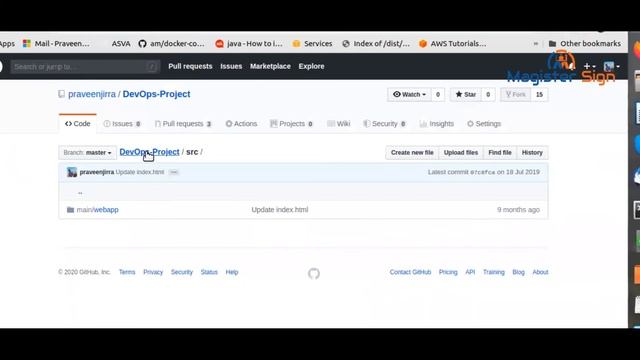The height and width of the screenshot is (360, 640).
Task: Go to Marketplace in the top navigation
Action: [270, 66]
